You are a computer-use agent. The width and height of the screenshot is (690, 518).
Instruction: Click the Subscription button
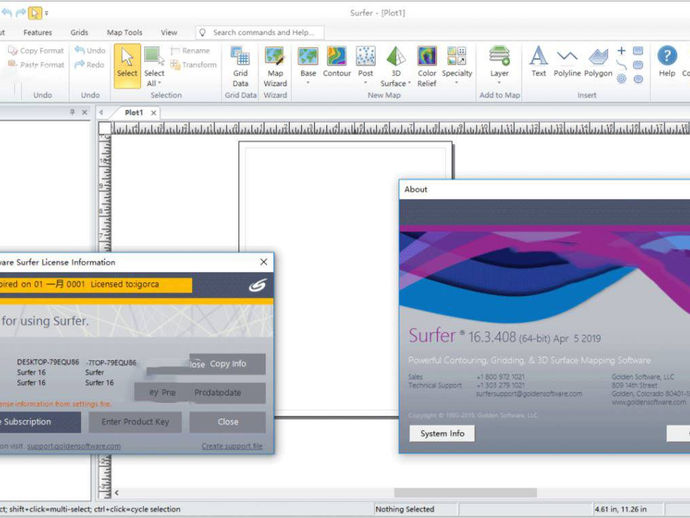pyautogui.click(x=40, y=422)
